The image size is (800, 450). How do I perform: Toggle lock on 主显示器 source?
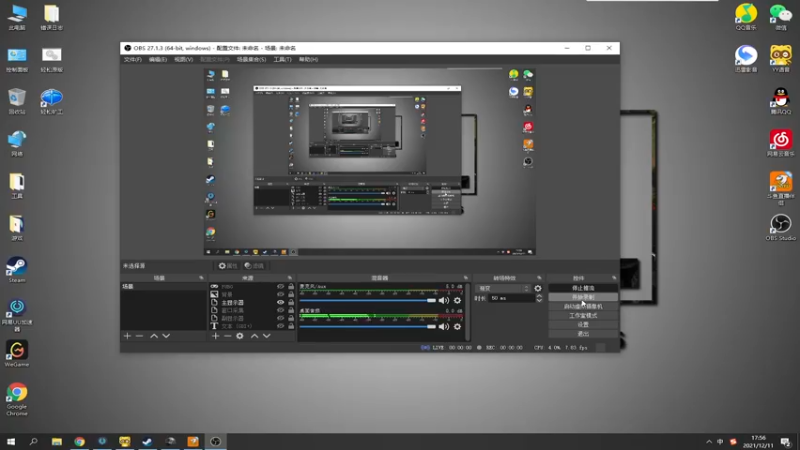click(x=291, y=302)
